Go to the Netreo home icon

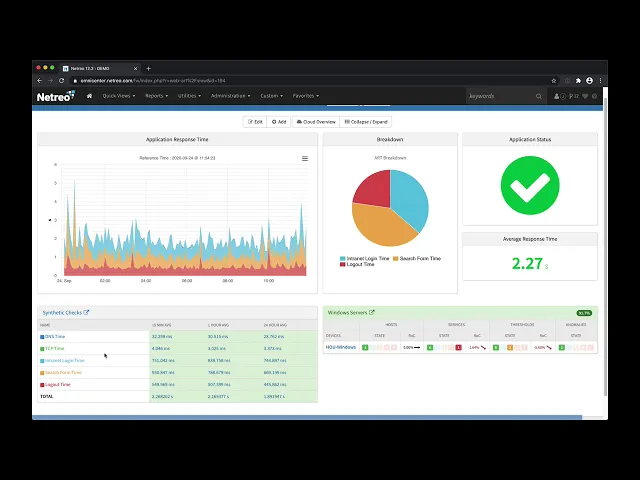point(89,96)
